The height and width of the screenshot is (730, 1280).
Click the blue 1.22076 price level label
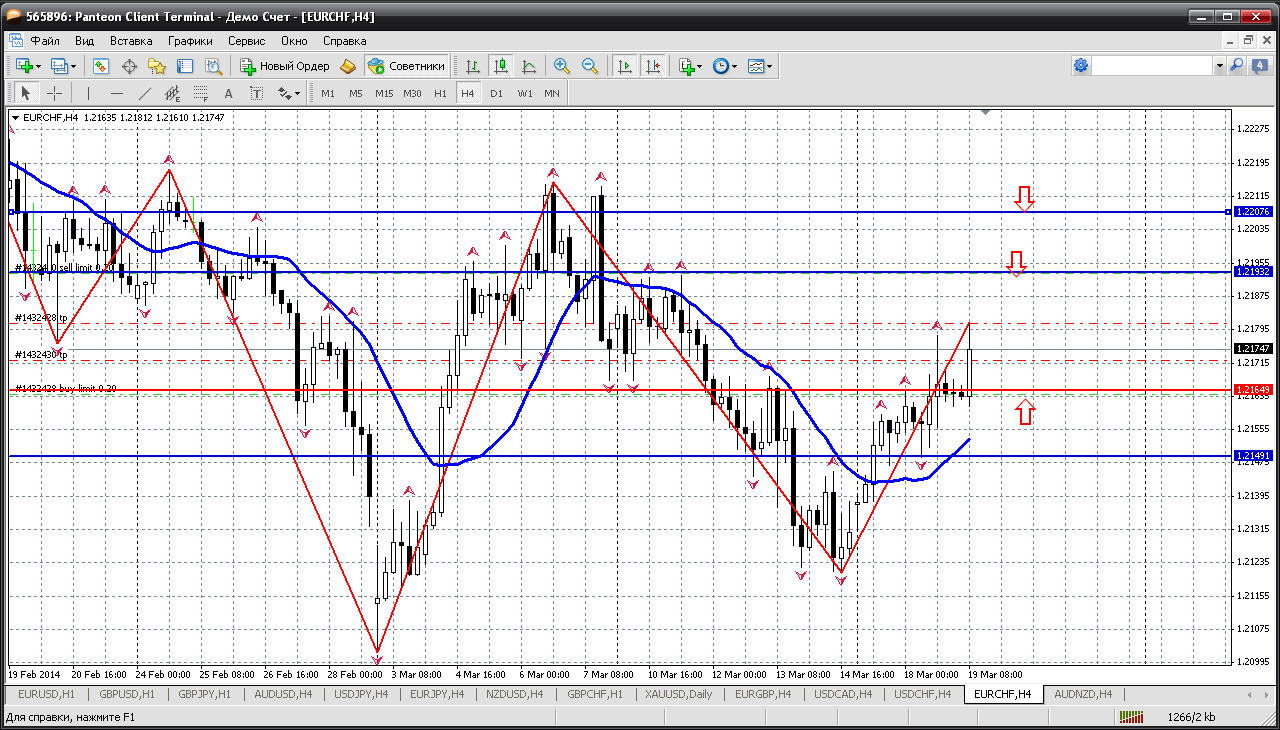tap(1253, 212)
